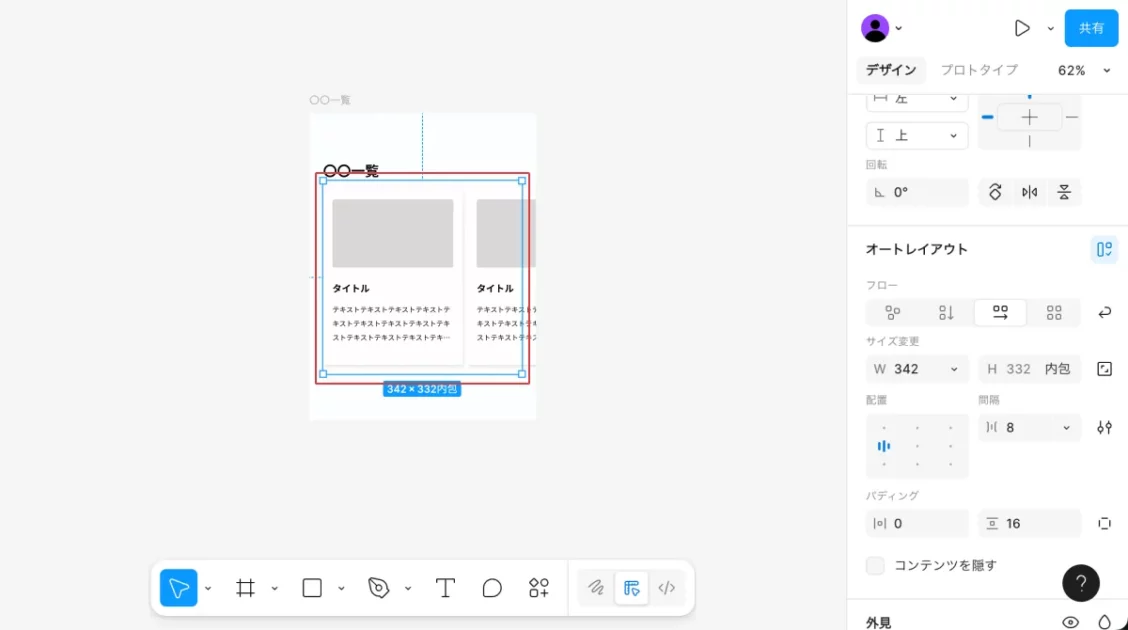Select the Comment tool
The image size is (1128, 630).
[492, 588]
